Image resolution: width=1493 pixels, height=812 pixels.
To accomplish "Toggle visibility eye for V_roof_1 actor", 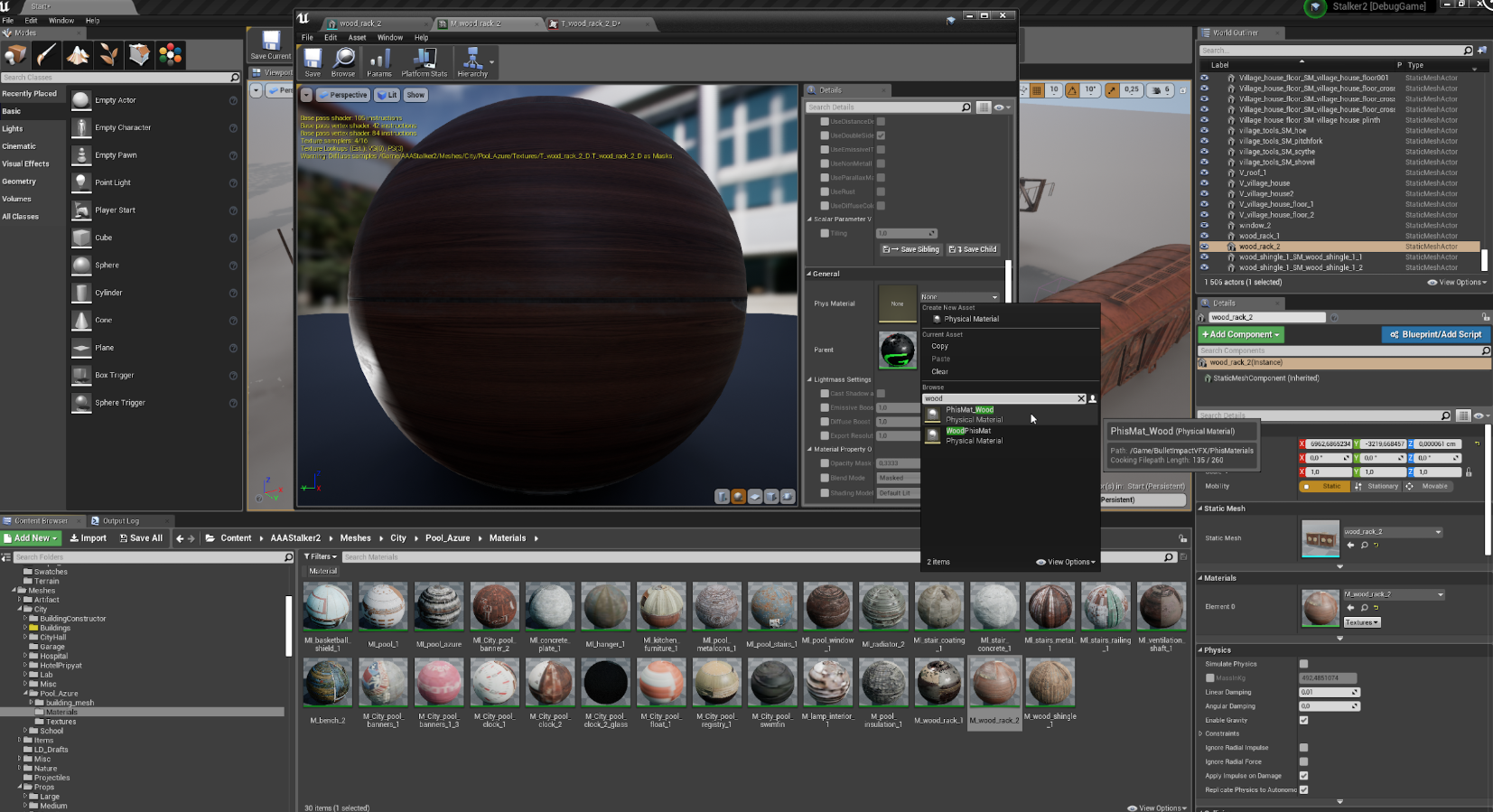I will [1204, 173].
